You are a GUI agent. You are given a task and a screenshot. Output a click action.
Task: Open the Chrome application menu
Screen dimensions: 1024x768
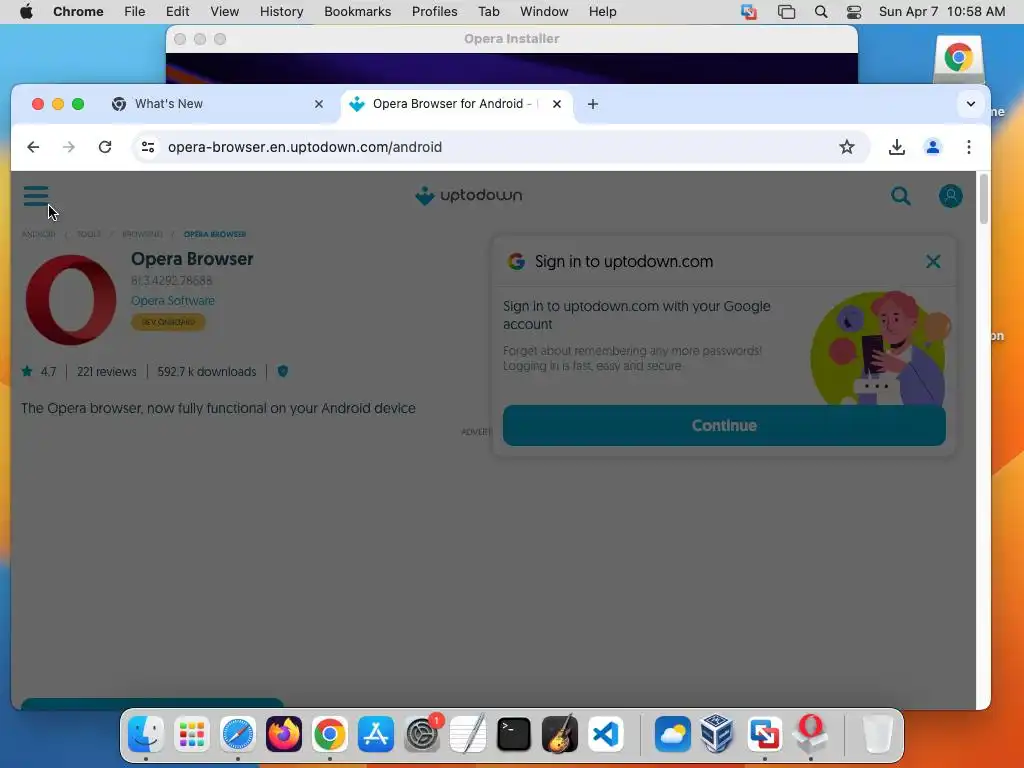pyautogui.click(x=78, y=12)
